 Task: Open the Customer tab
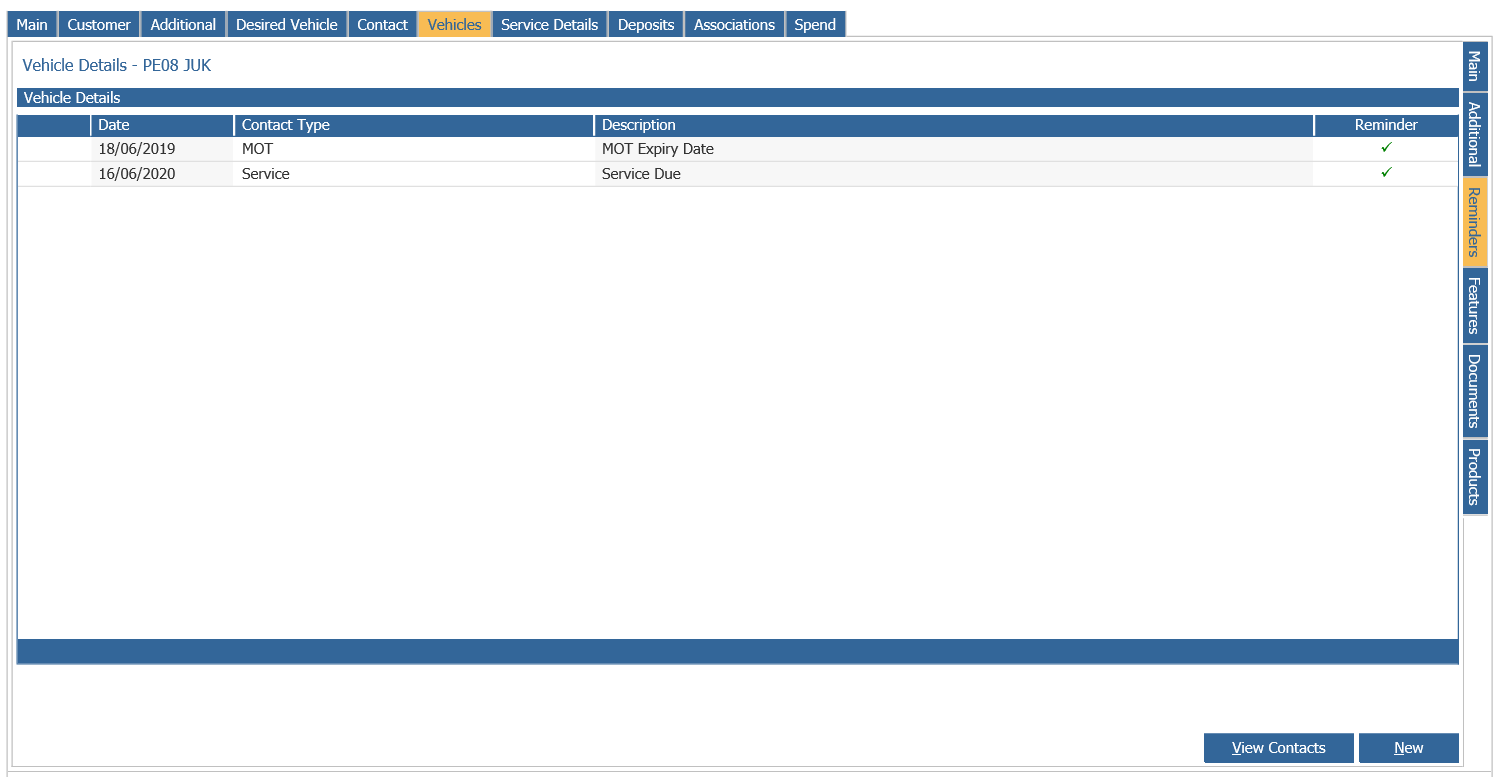coord(99,24)
